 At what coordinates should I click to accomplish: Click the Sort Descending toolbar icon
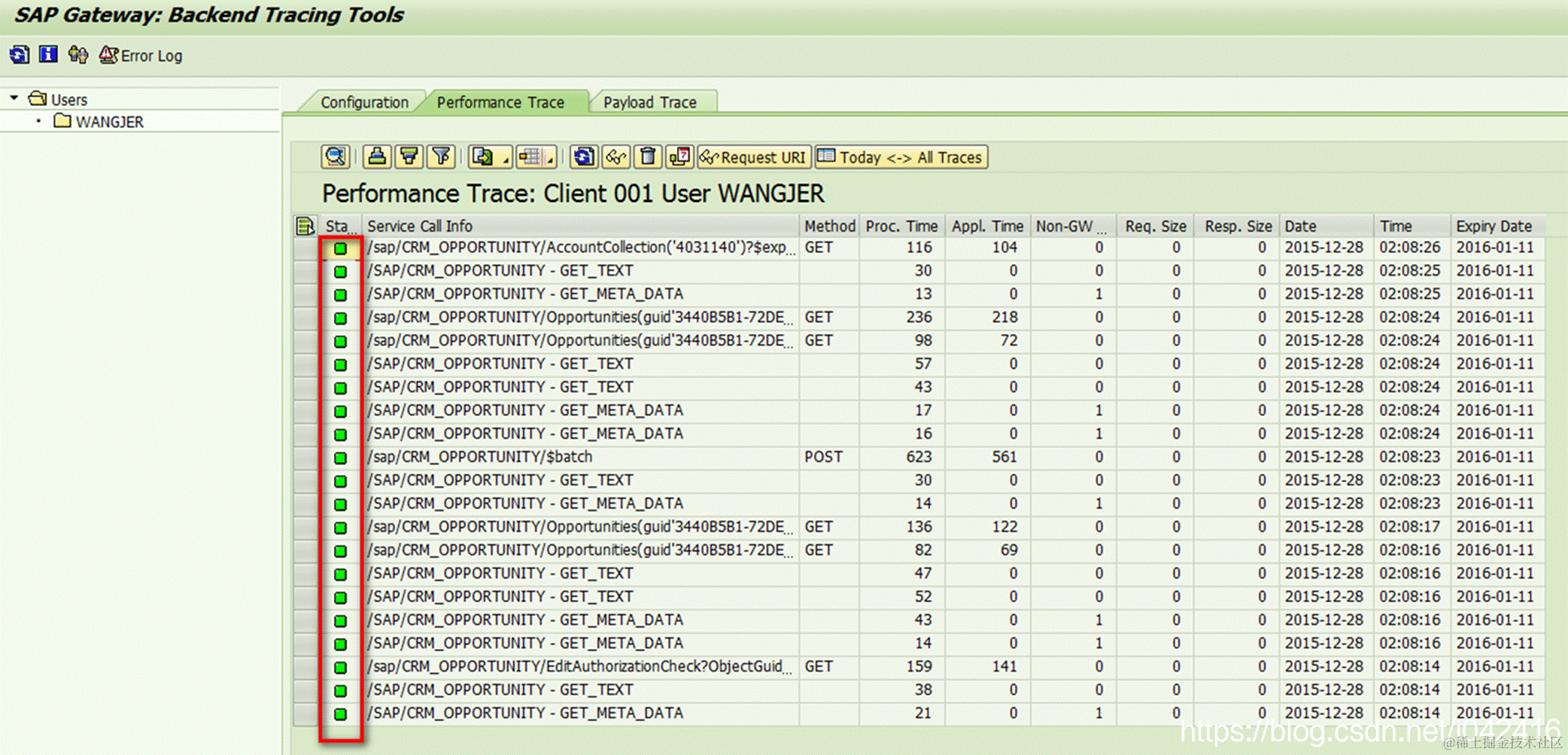[x=409, y=157]
